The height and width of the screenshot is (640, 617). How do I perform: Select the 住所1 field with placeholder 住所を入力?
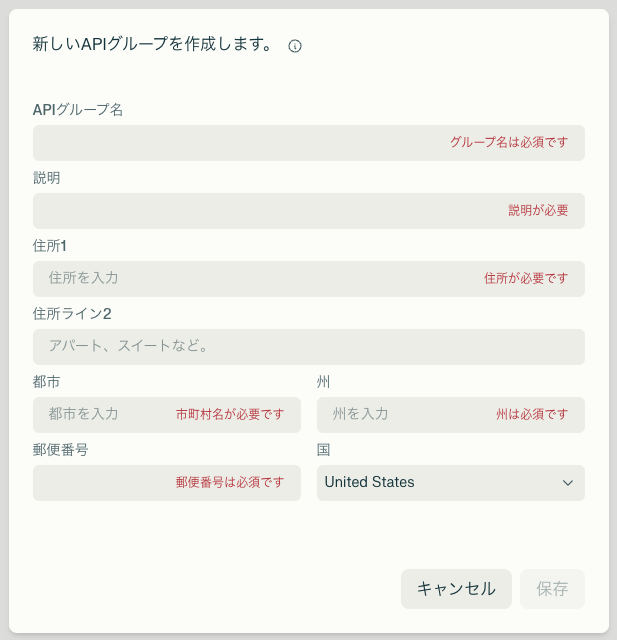coord(308,279)
